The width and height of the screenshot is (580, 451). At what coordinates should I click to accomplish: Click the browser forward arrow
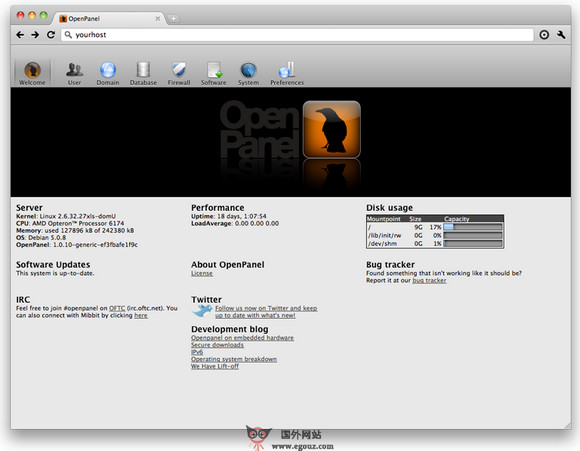35,35
